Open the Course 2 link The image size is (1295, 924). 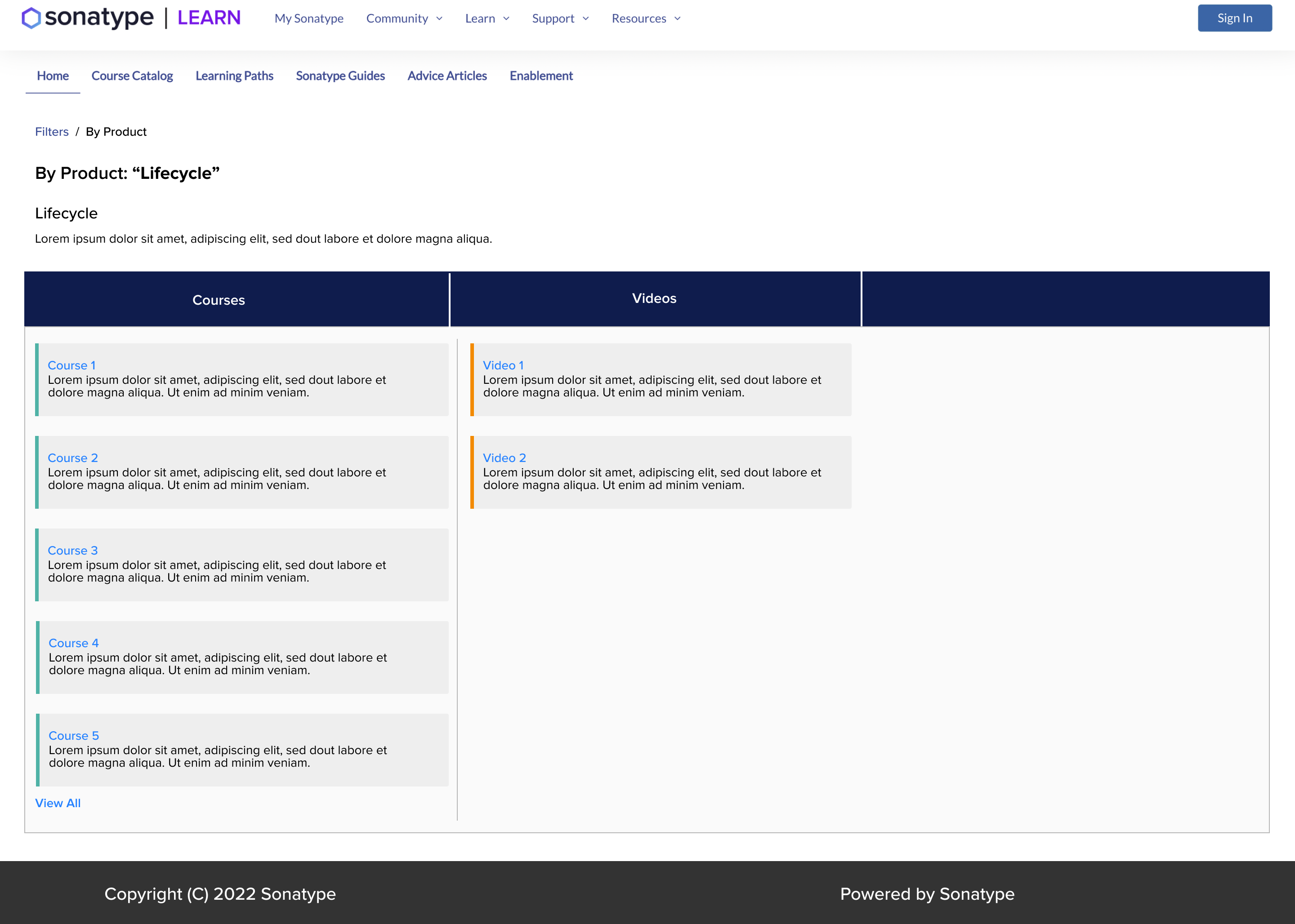coord(73,458)
